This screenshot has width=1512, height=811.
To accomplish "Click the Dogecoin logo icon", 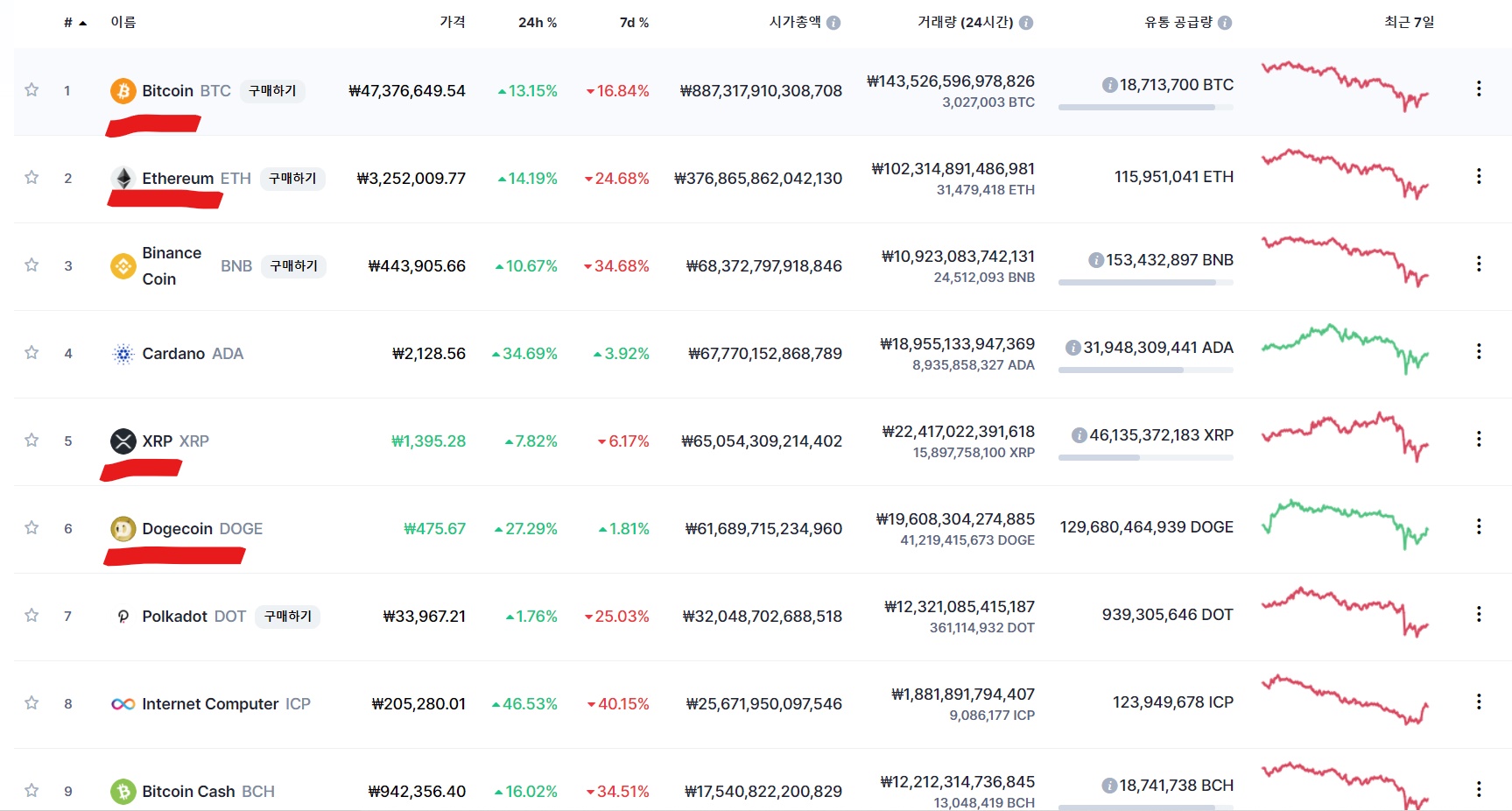I will [x=123, y=529].
